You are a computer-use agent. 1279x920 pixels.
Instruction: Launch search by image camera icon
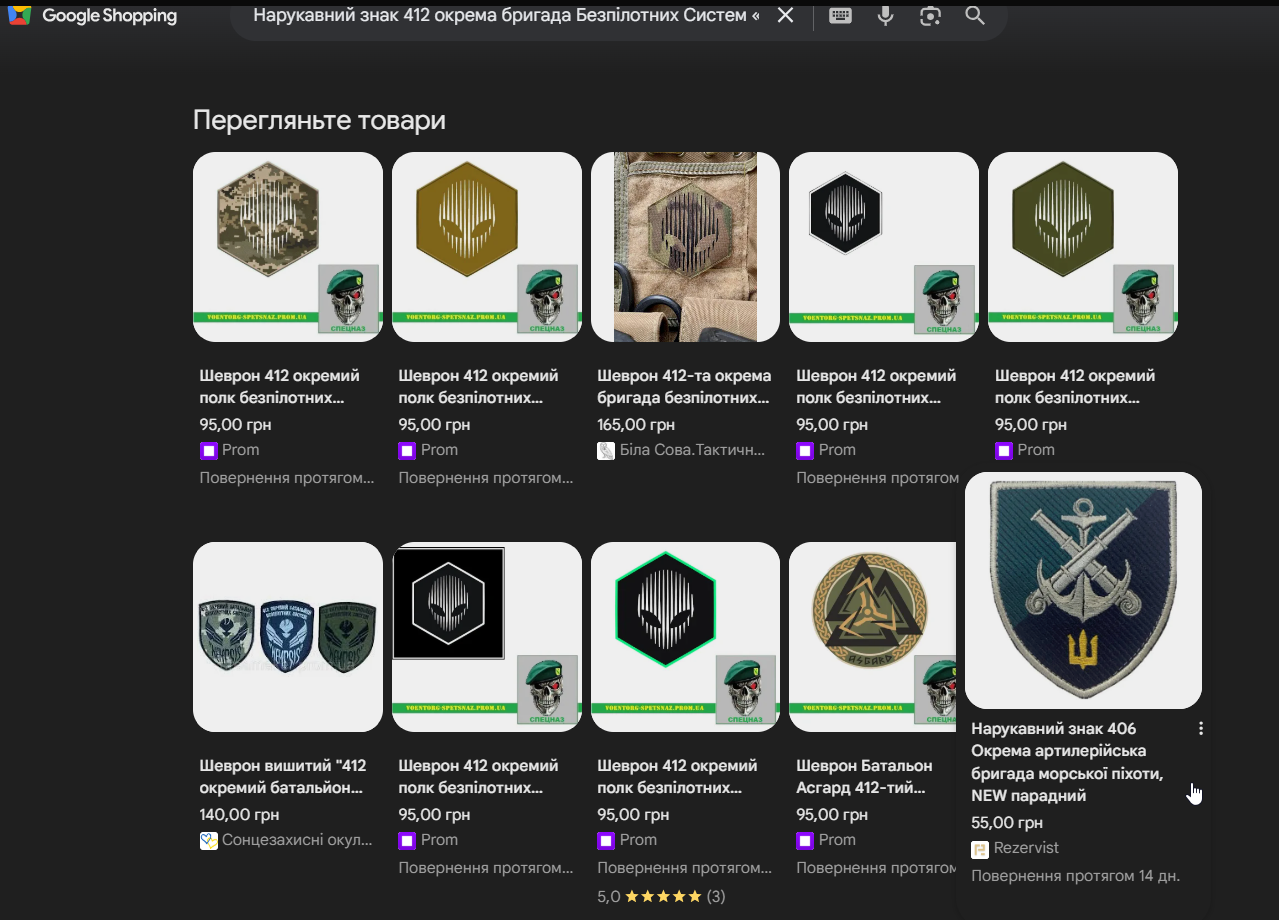pyautogui.click(x=931, y=15)
